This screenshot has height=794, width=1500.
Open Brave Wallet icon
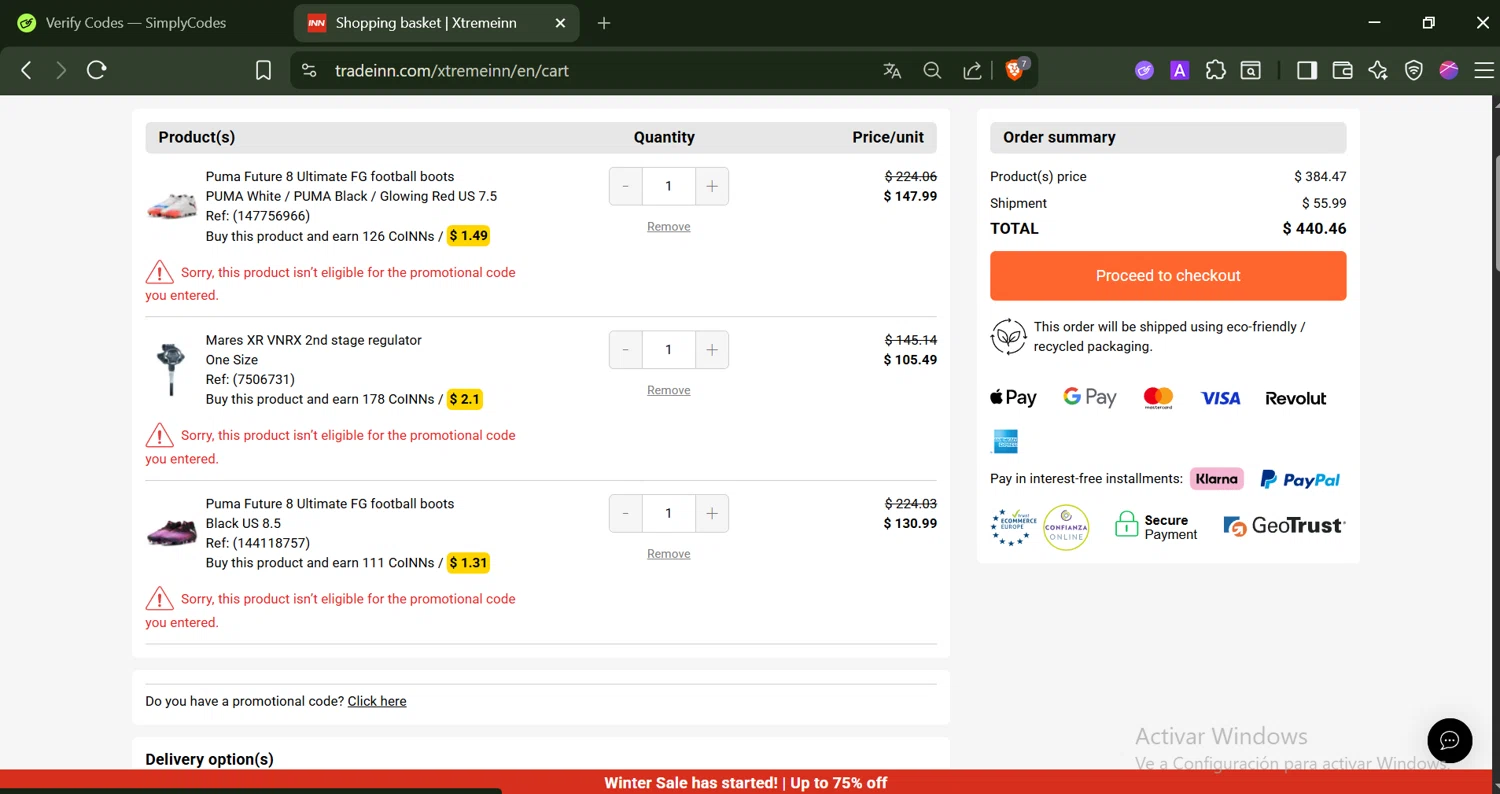[1342, 70]
